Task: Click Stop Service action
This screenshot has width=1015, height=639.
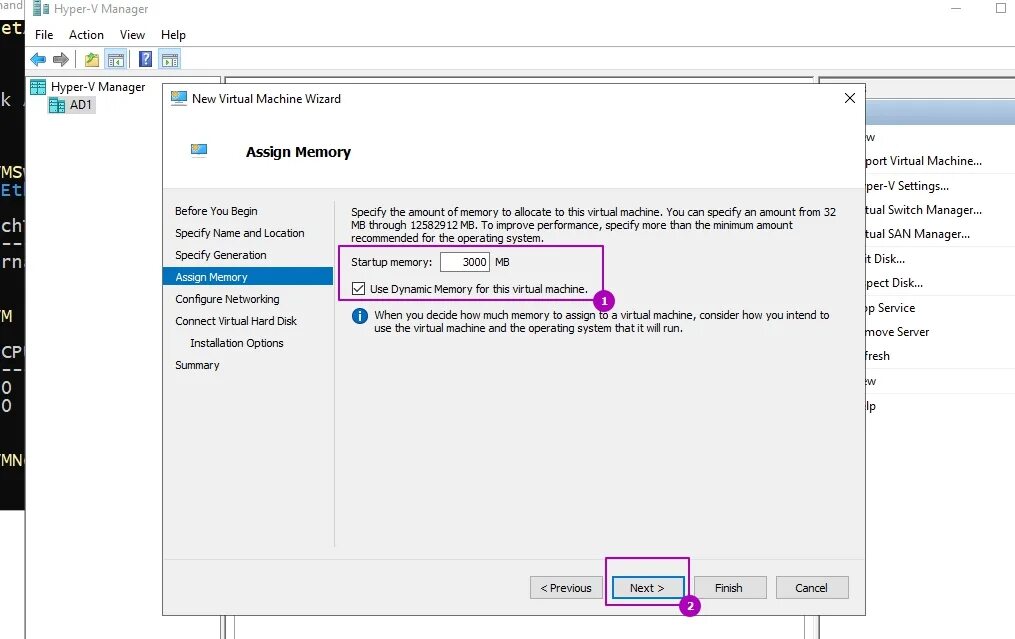Action: tap(891, 308)
